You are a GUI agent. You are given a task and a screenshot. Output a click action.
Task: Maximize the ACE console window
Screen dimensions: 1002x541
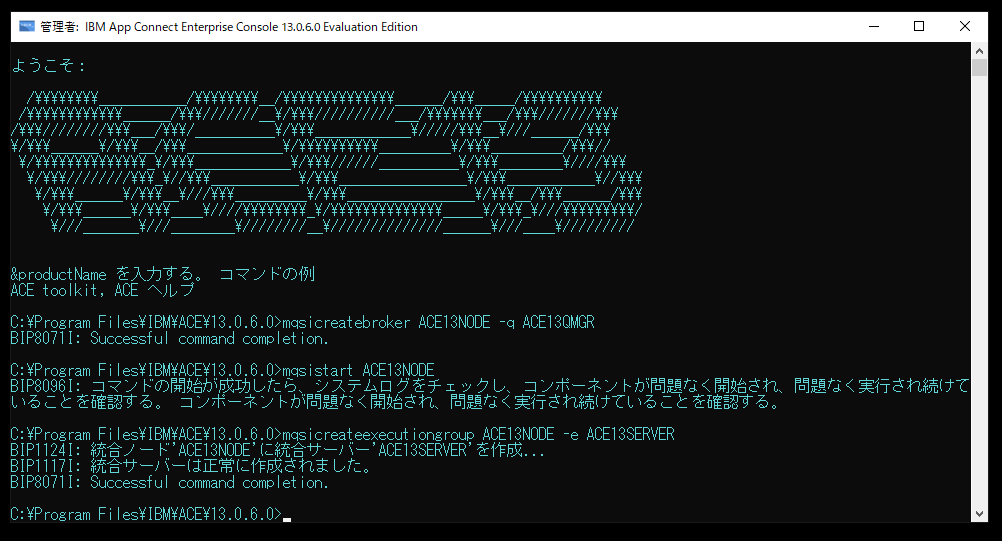[x=919, y=26]
